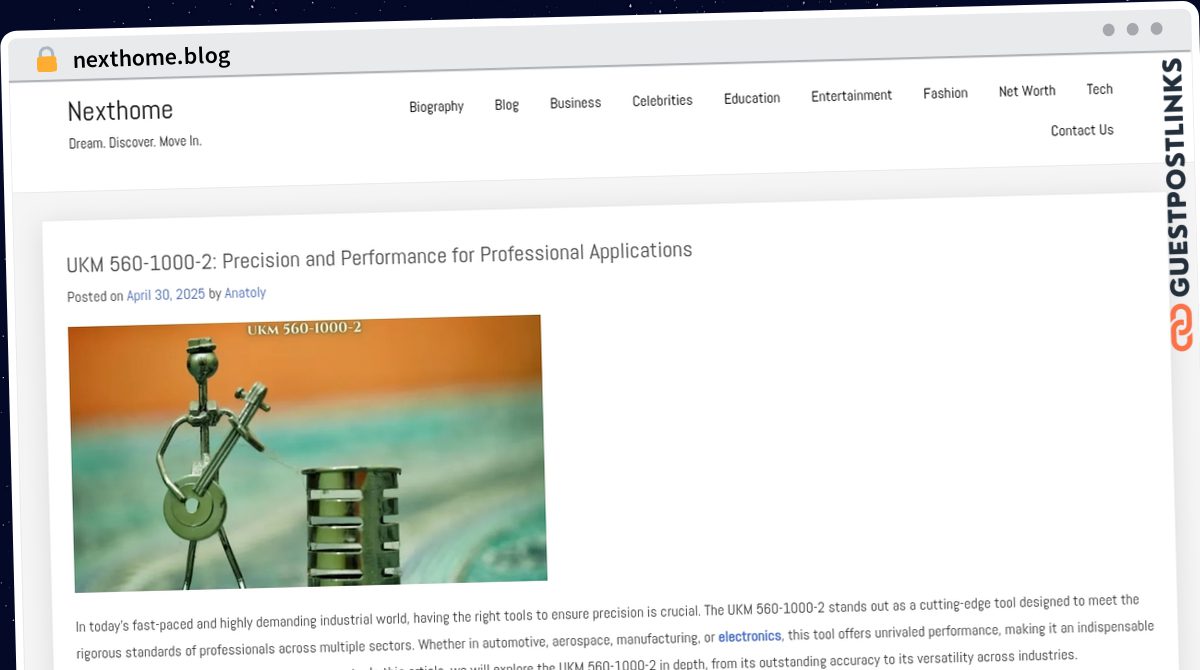Click the first gray window control dot
The width and height of the screenshot is (1200, 670).
coord(1108,30)
